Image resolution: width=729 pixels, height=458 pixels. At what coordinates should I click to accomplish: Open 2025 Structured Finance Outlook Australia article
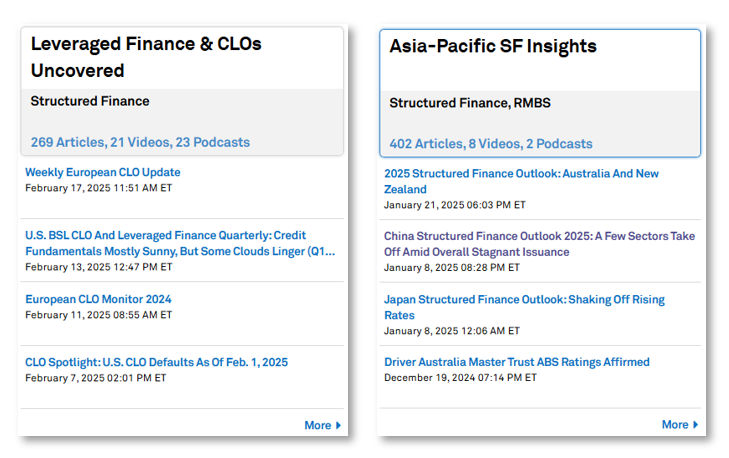click(x=521, y=181)
